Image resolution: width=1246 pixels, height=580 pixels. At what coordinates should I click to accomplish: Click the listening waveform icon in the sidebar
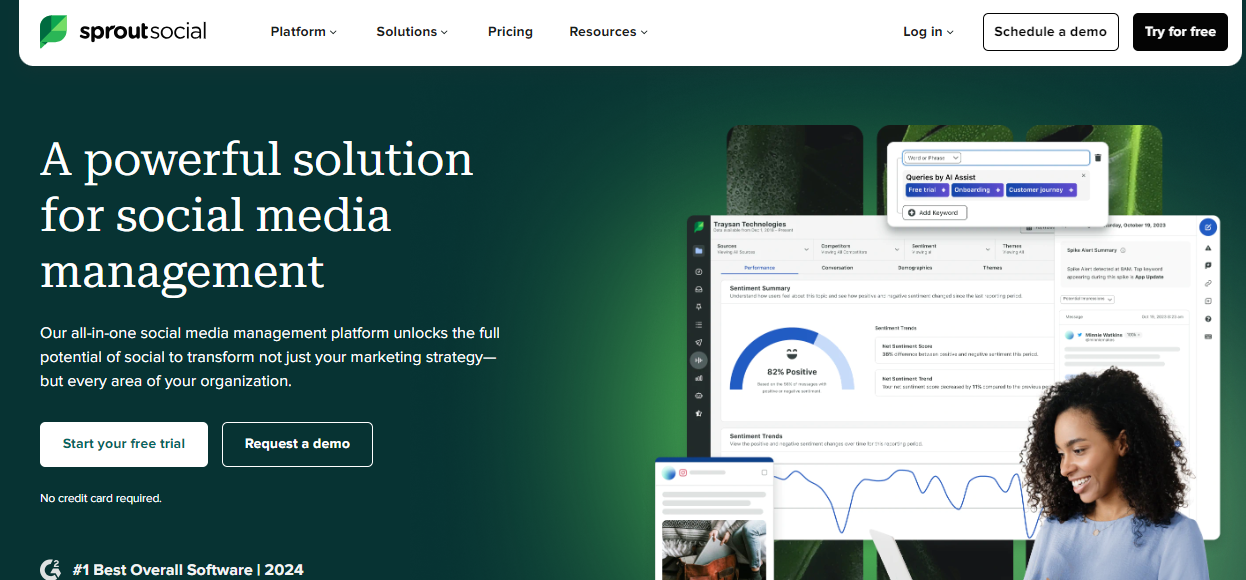pyautogui.click(x=699, y=360)
